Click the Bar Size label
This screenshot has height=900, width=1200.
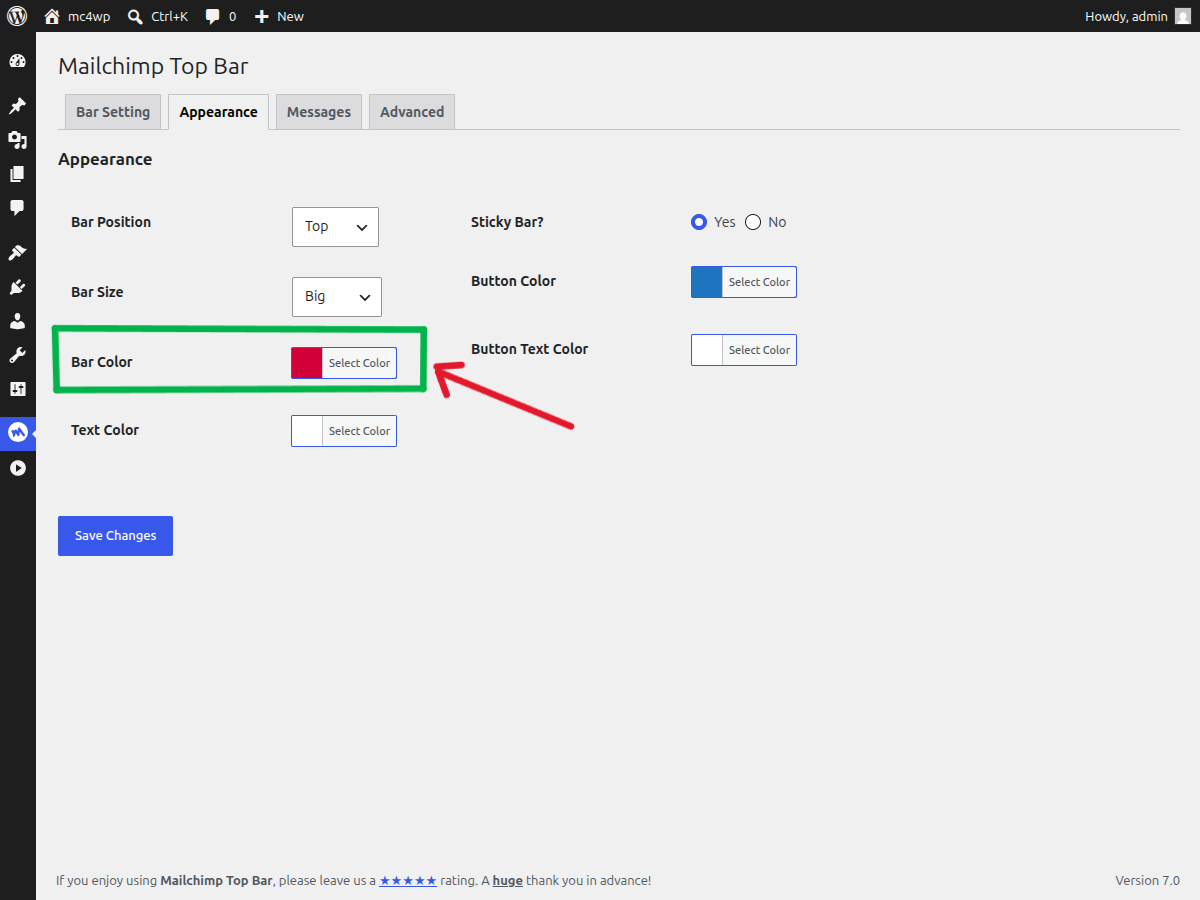tap(97, 292)
